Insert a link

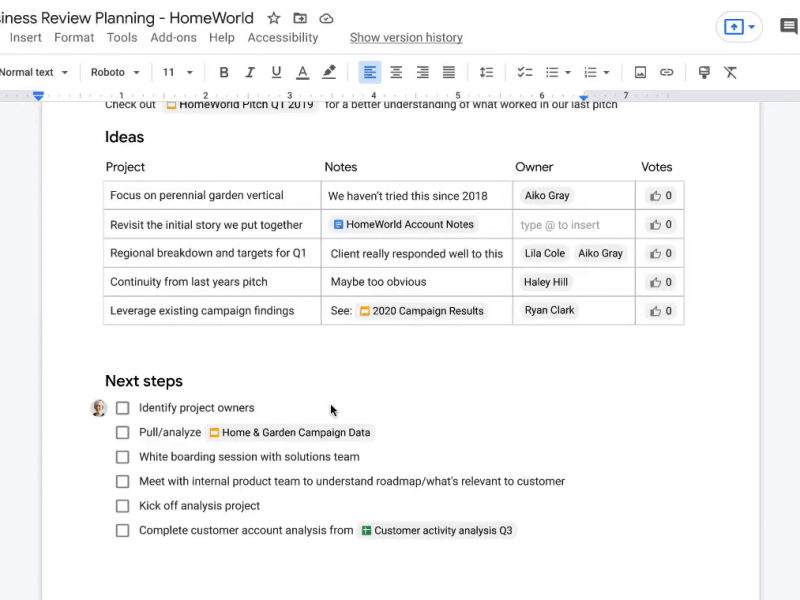pyautogui.click(x=666, y=72)
